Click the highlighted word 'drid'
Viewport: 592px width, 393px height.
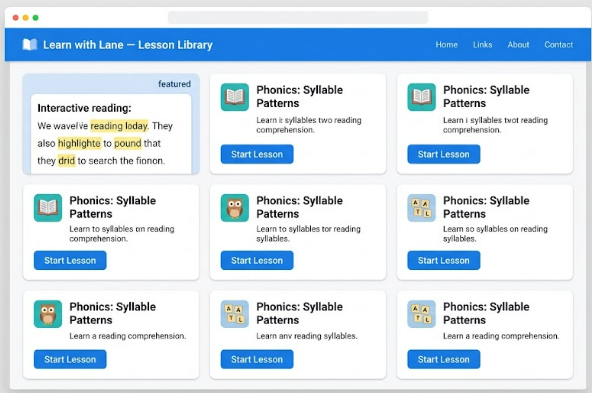pos(66,161)
